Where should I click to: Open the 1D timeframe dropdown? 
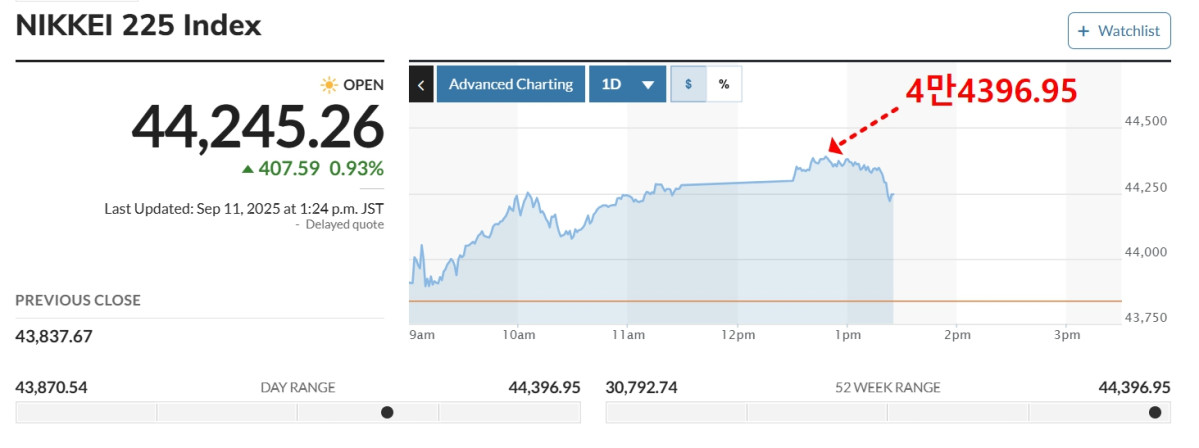click(627, 84)
